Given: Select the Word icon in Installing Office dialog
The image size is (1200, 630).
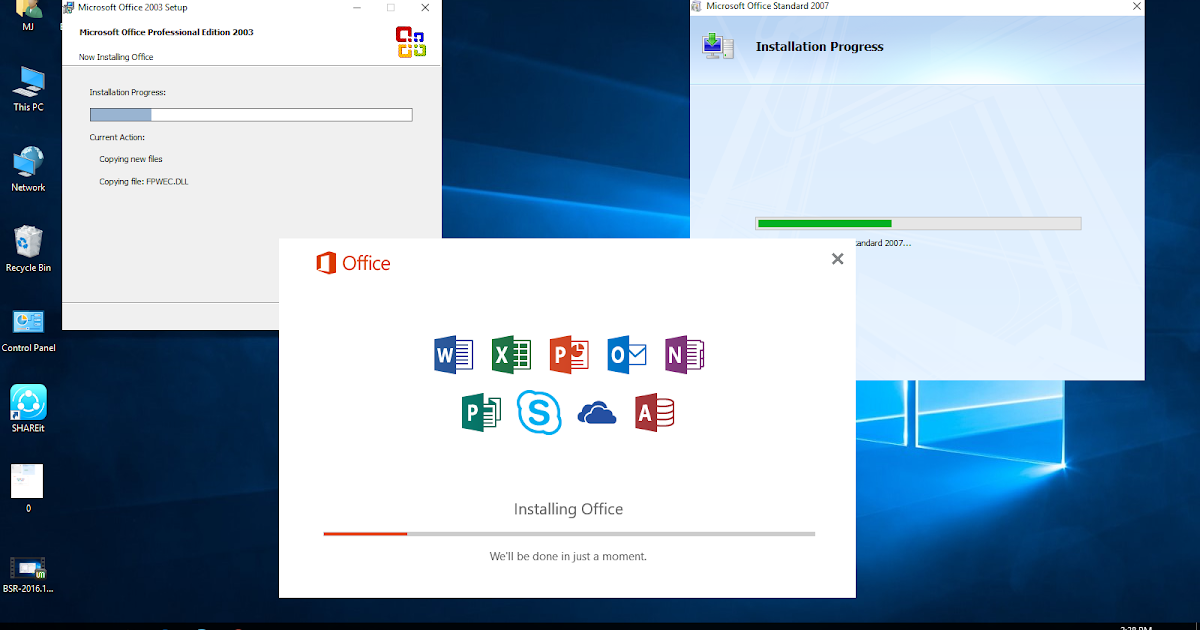Looking at the screenshot, I should [453, 355].
